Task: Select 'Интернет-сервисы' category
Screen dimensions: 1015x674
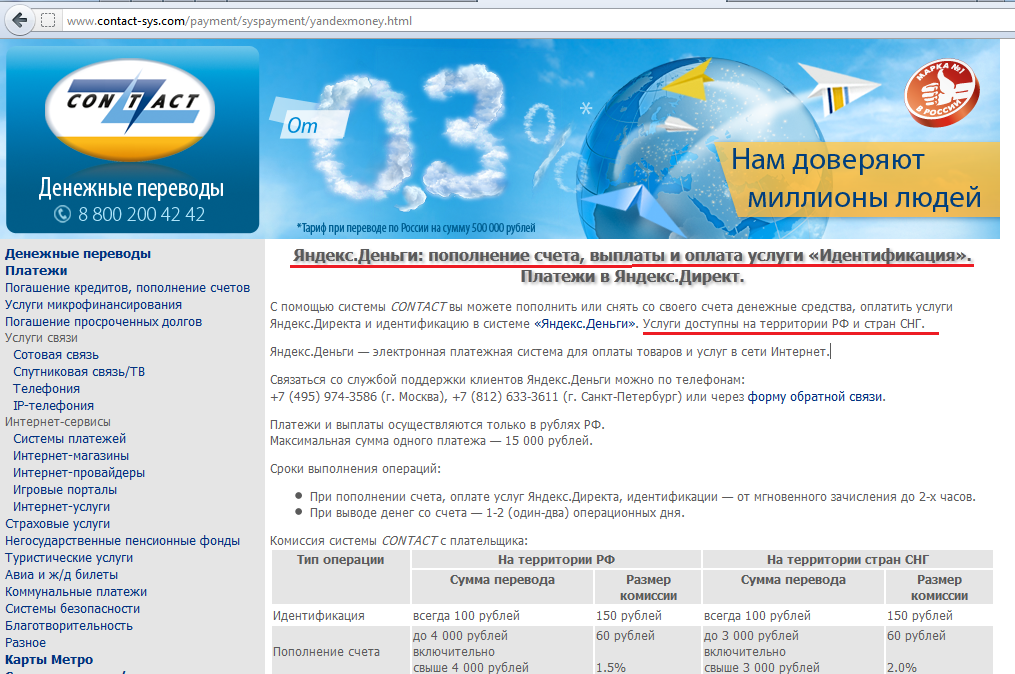Action: click(x=58, y=422)
